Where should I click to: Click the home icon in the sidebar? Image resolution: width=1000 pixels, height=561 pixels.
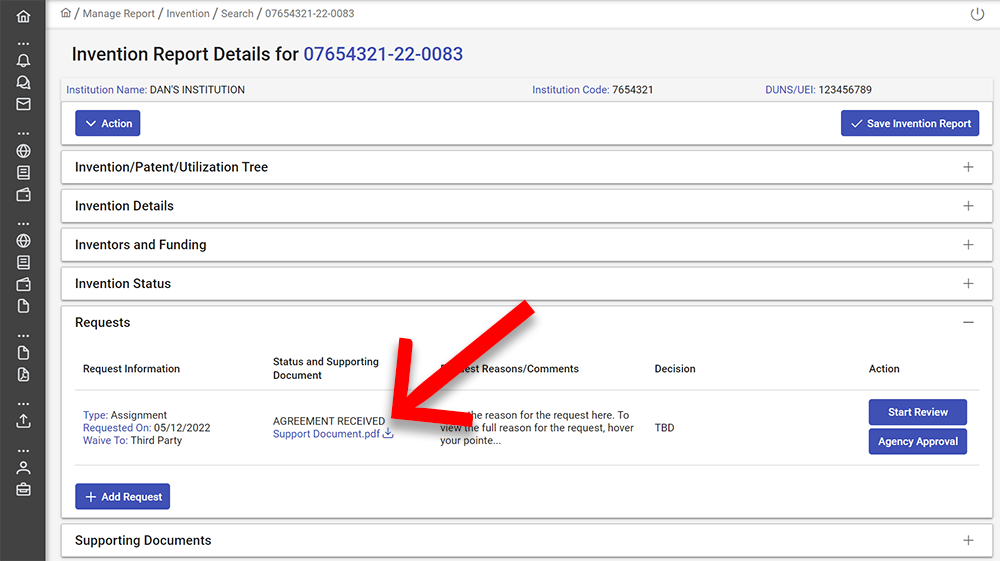(x=23, y=17)
